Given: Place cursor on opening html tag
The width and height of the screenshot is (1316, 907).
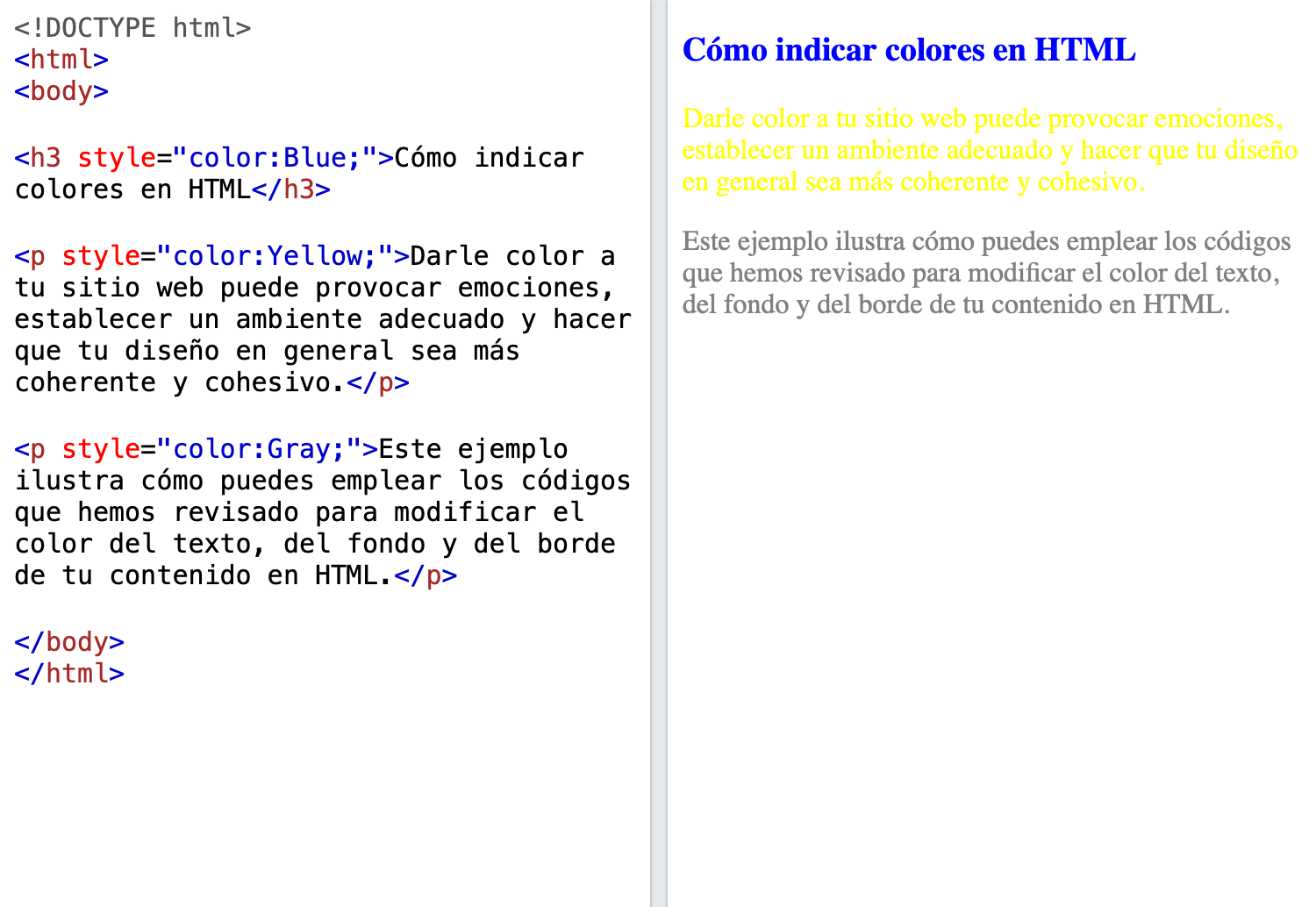Looking at the screenshot, I should (61, 60).
